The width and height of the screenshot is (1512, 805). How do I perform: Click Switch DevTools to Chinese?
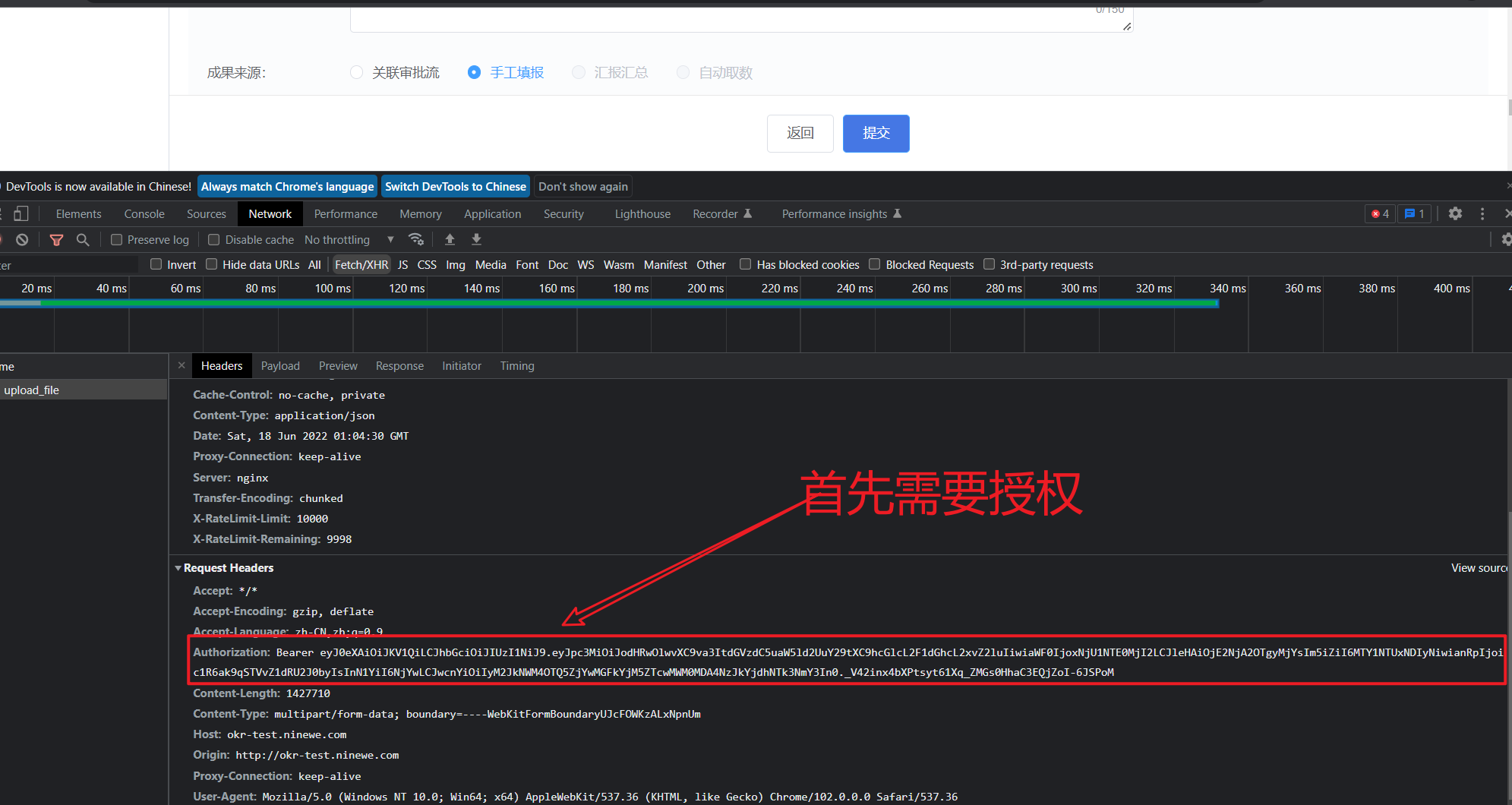pos(455,186)
